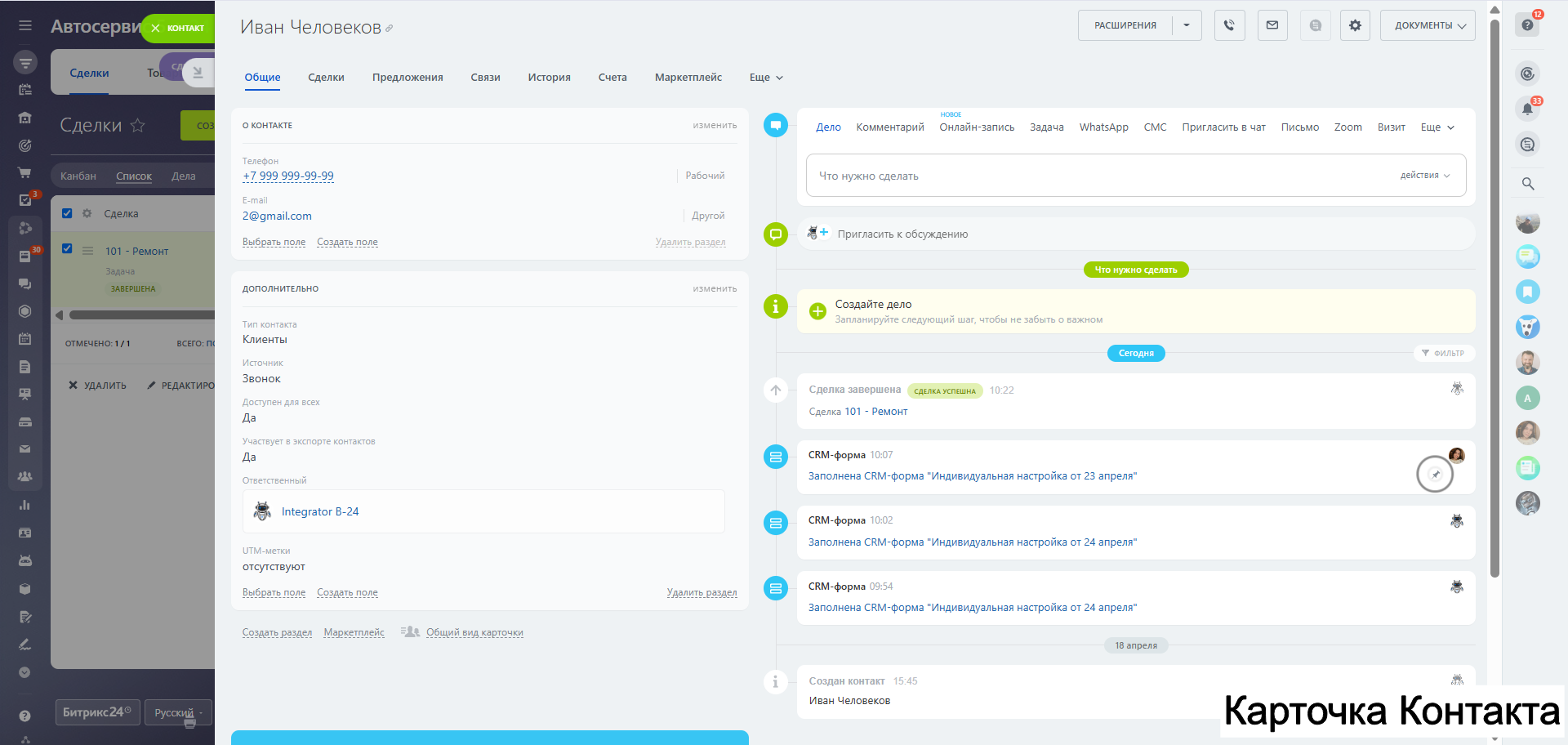Click the envelope email icon in header

[1272, 25]
